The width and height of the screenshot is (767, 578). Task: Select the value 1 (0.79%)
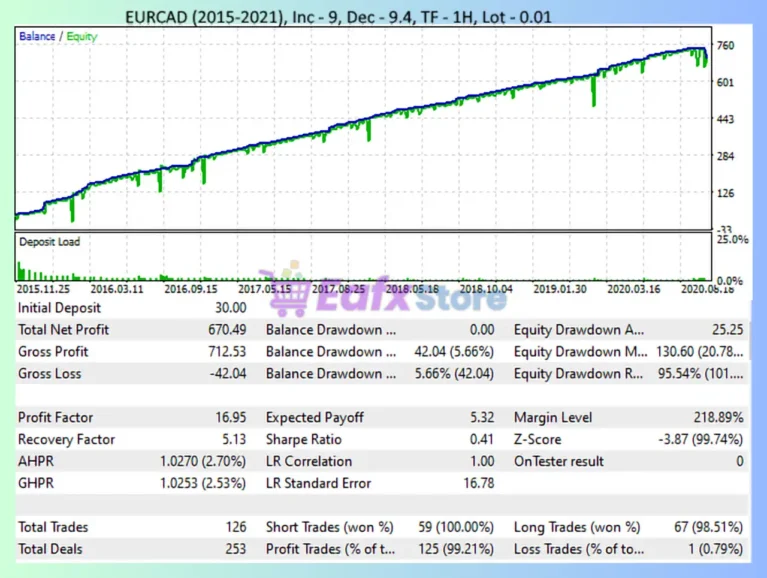tap(716, 549)
